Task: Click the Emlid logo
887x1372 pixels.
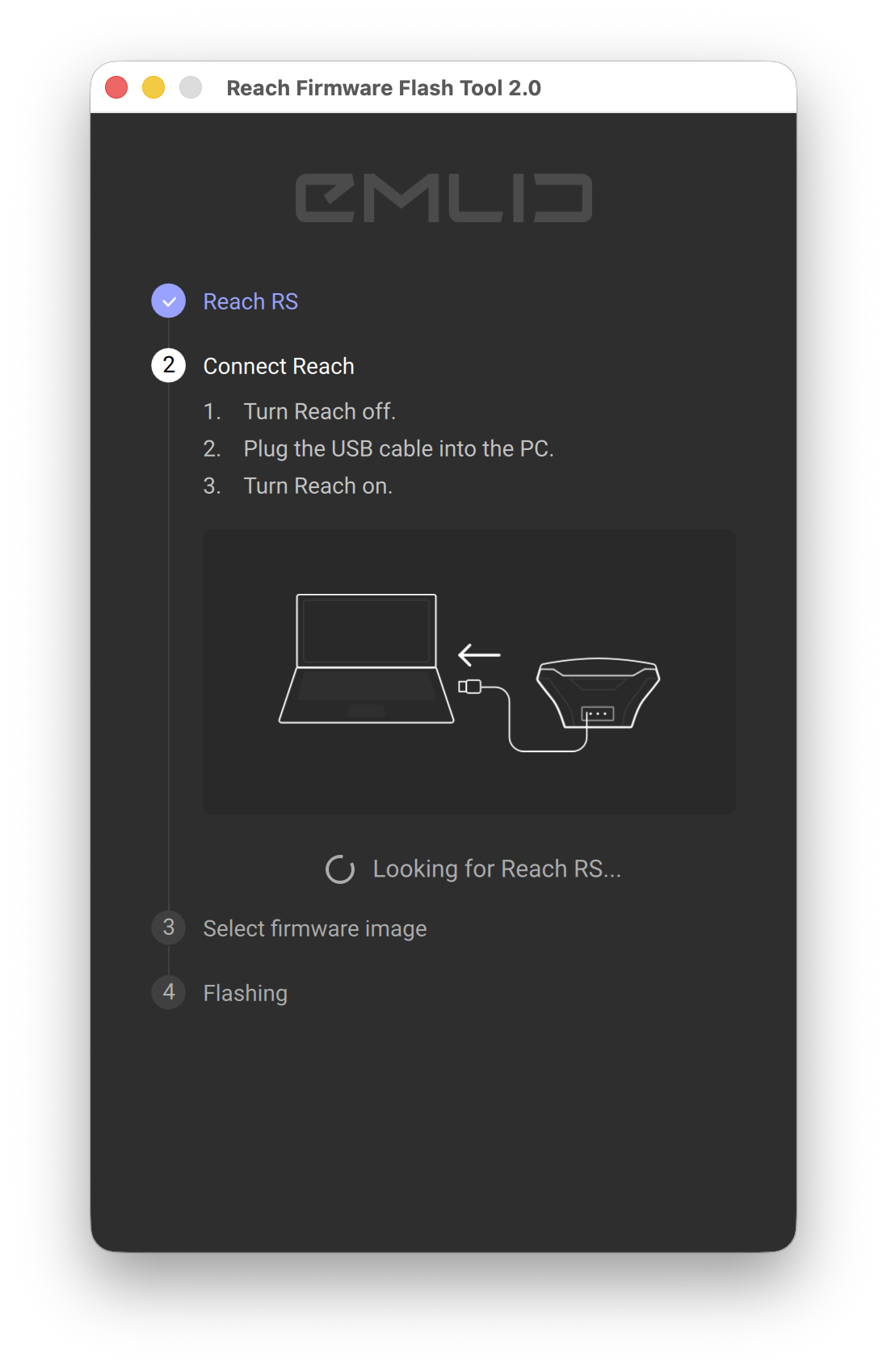Action: tap(443, 198)
